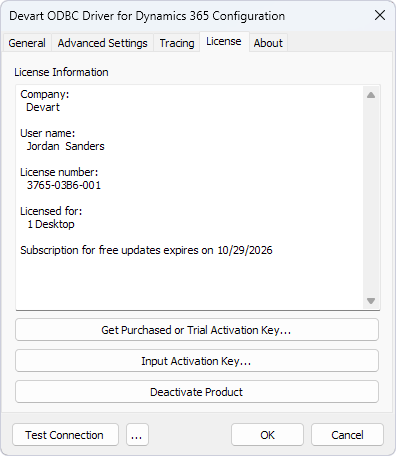Click Deactivate Product button
This screenshot has height=456, width=396.
point(197,392)
